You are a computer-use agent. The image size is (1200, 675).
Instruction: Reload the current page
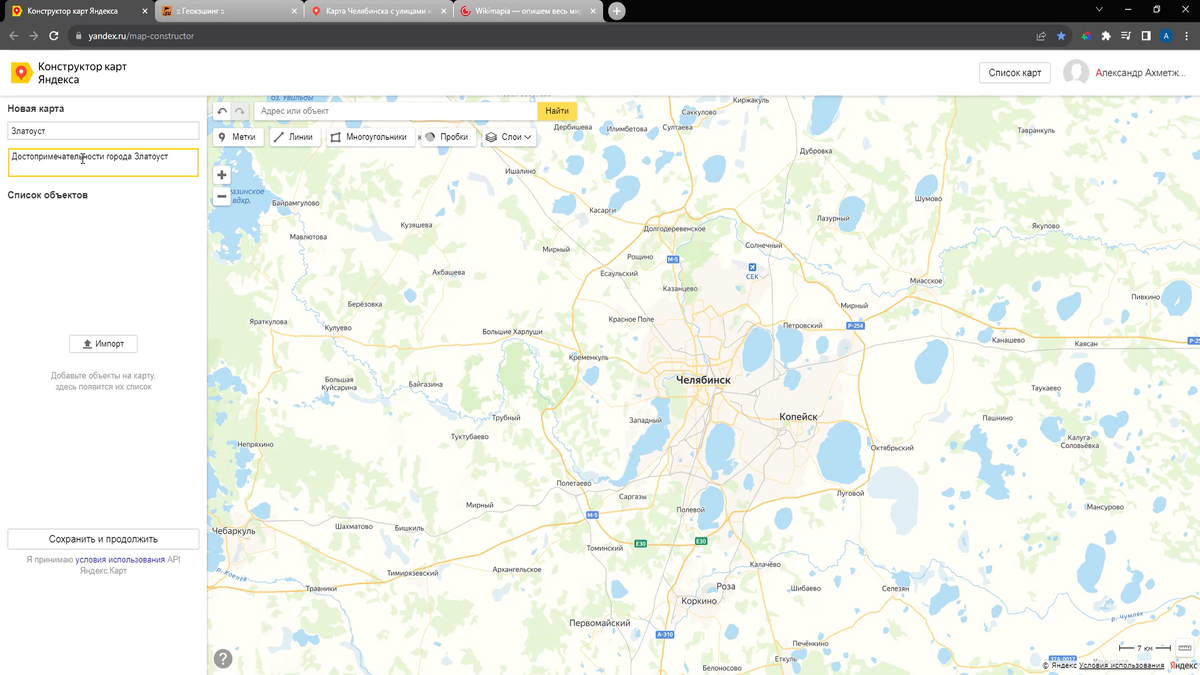point(54,36)
